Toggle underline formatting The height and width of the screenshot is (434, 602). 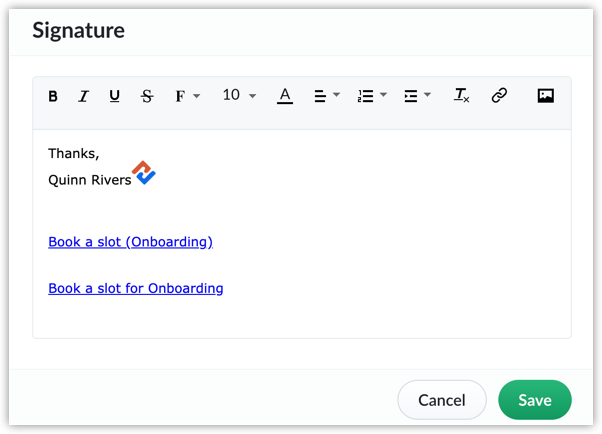click(115, 96)
